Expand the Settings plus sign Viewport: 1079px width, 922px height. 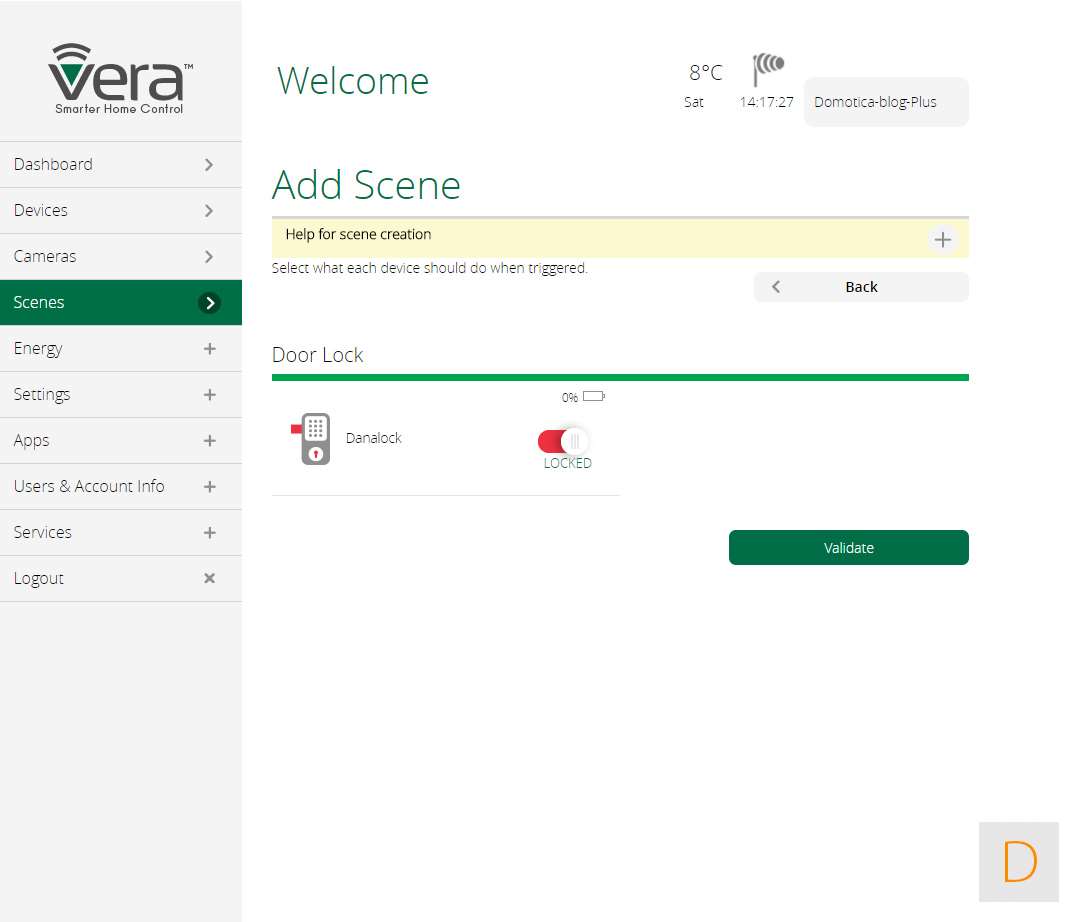pyautogui.click(x=209, y=395)
